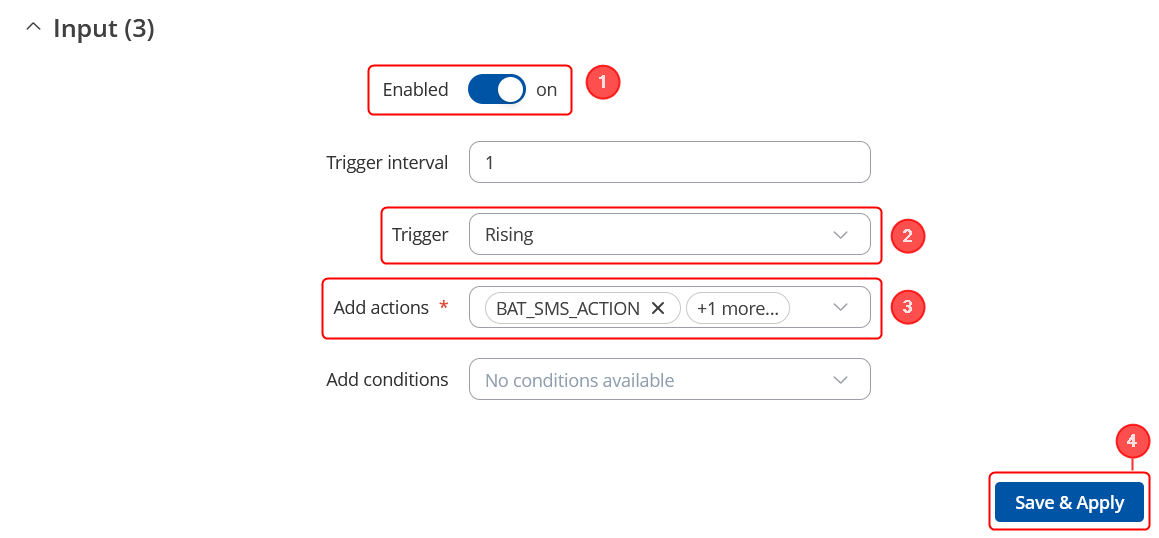
Task: Select the Input (3) section heading
Action: click(103, 28)
